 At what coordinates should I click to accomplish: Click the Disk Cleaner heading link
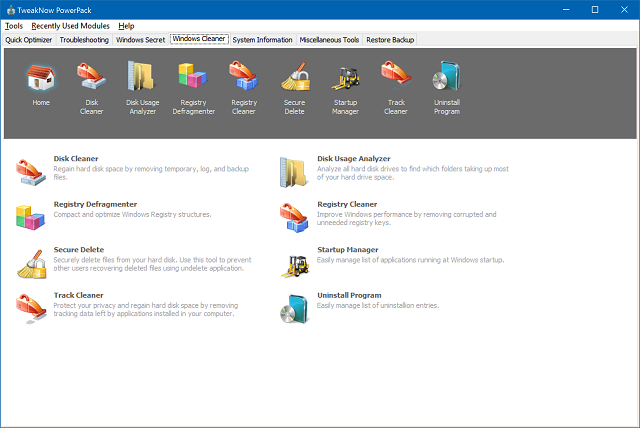point(76,159)
